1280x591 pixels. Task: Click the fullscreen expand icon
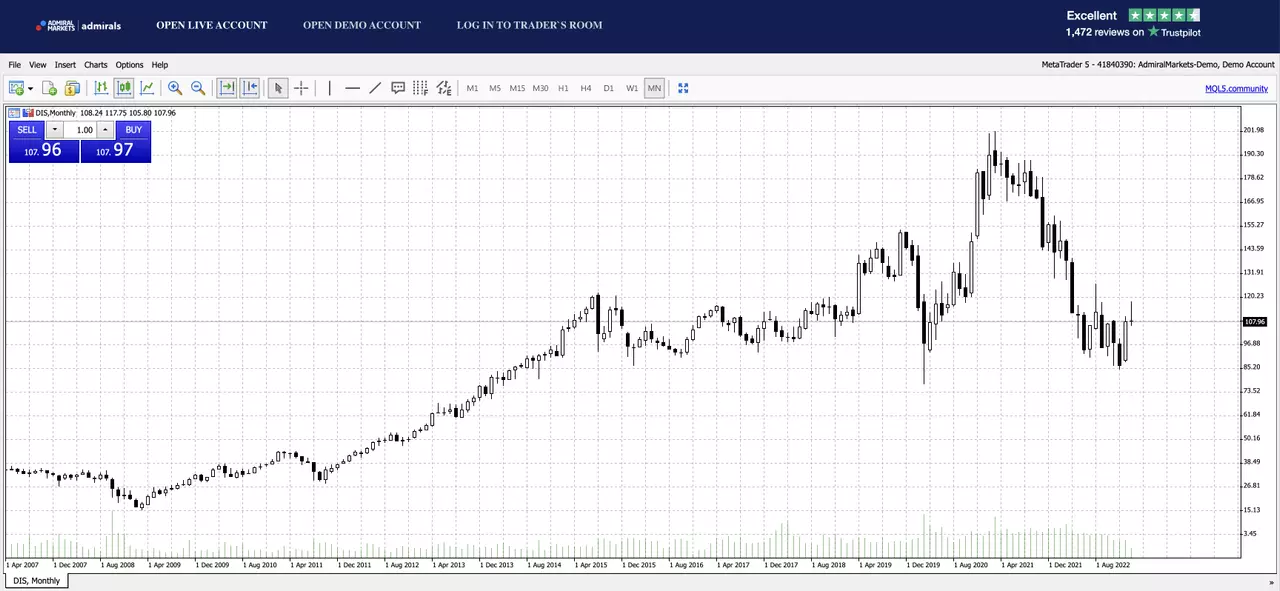pyautogui.click(x=683, y=88)
